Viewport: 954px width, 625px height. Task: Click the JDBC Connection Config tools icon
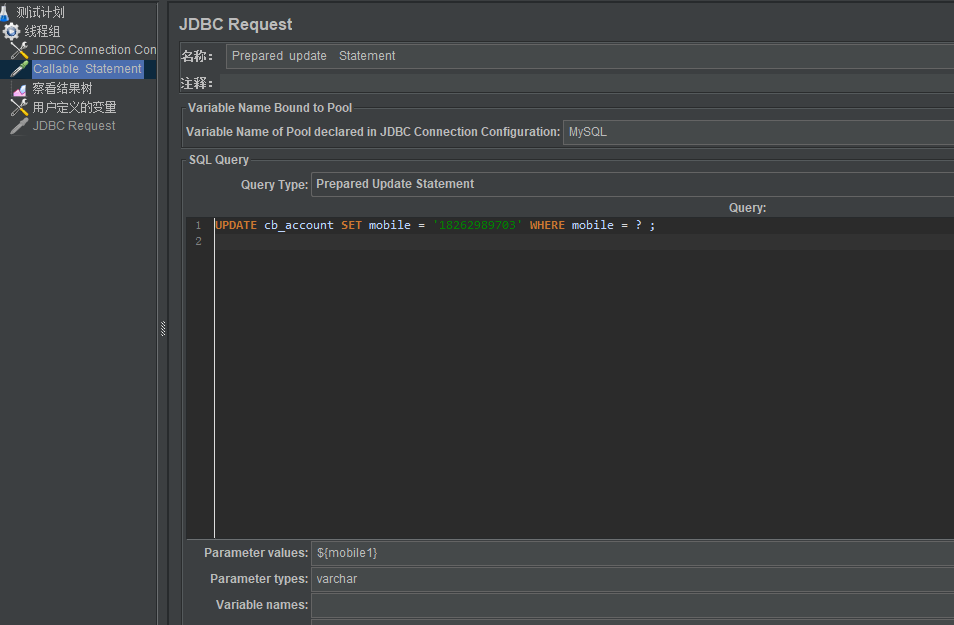coord(19,50)
